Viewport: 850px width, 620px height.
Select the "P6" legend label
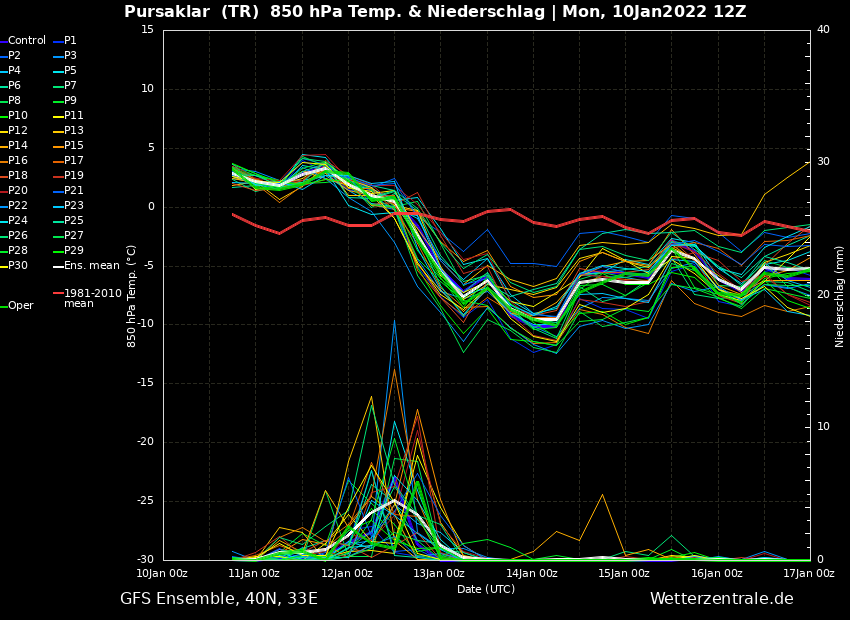coord(14,86)
